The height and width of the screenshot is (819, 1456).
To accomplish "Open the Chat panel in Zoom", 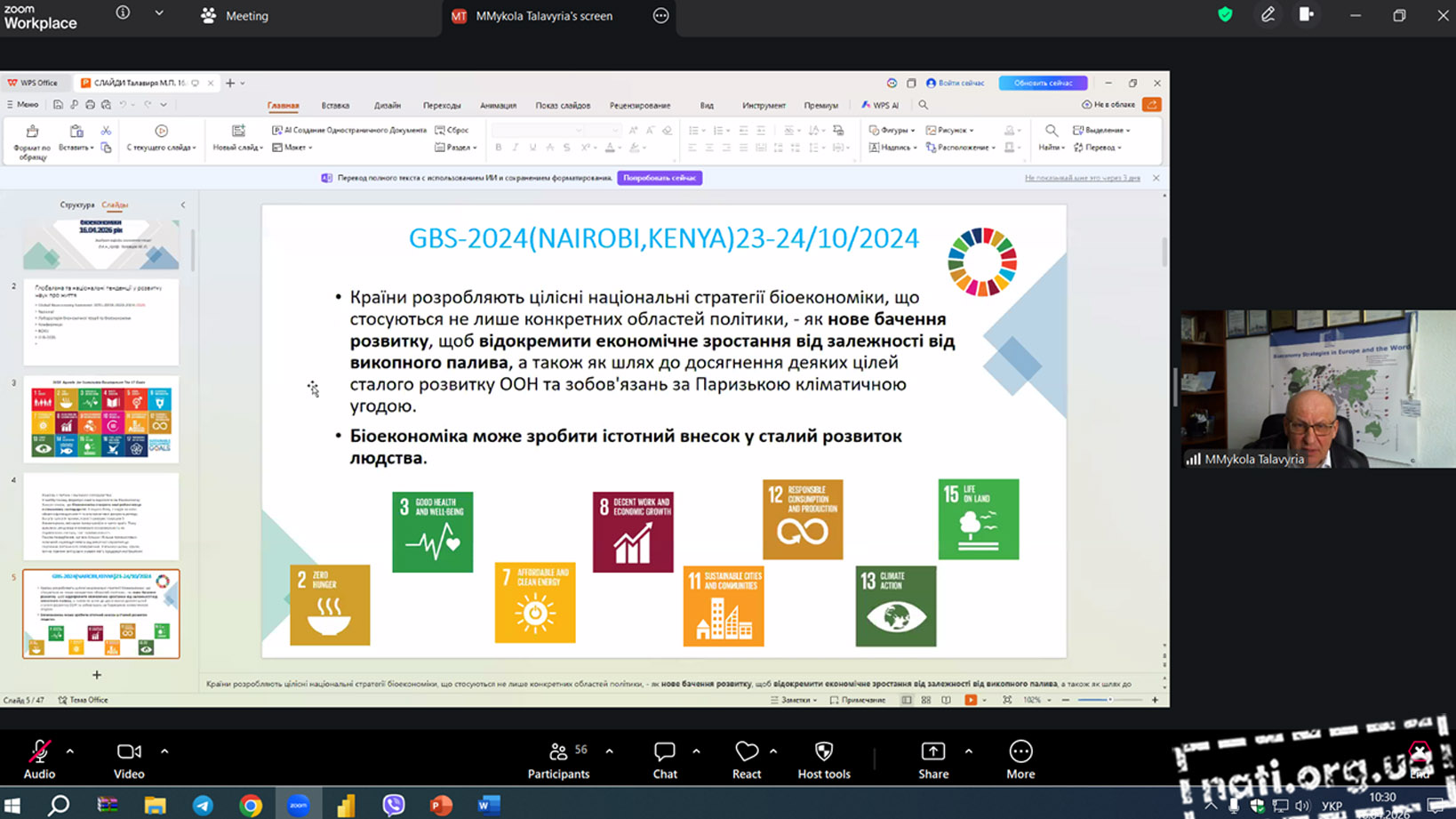I will pos(664,759).
